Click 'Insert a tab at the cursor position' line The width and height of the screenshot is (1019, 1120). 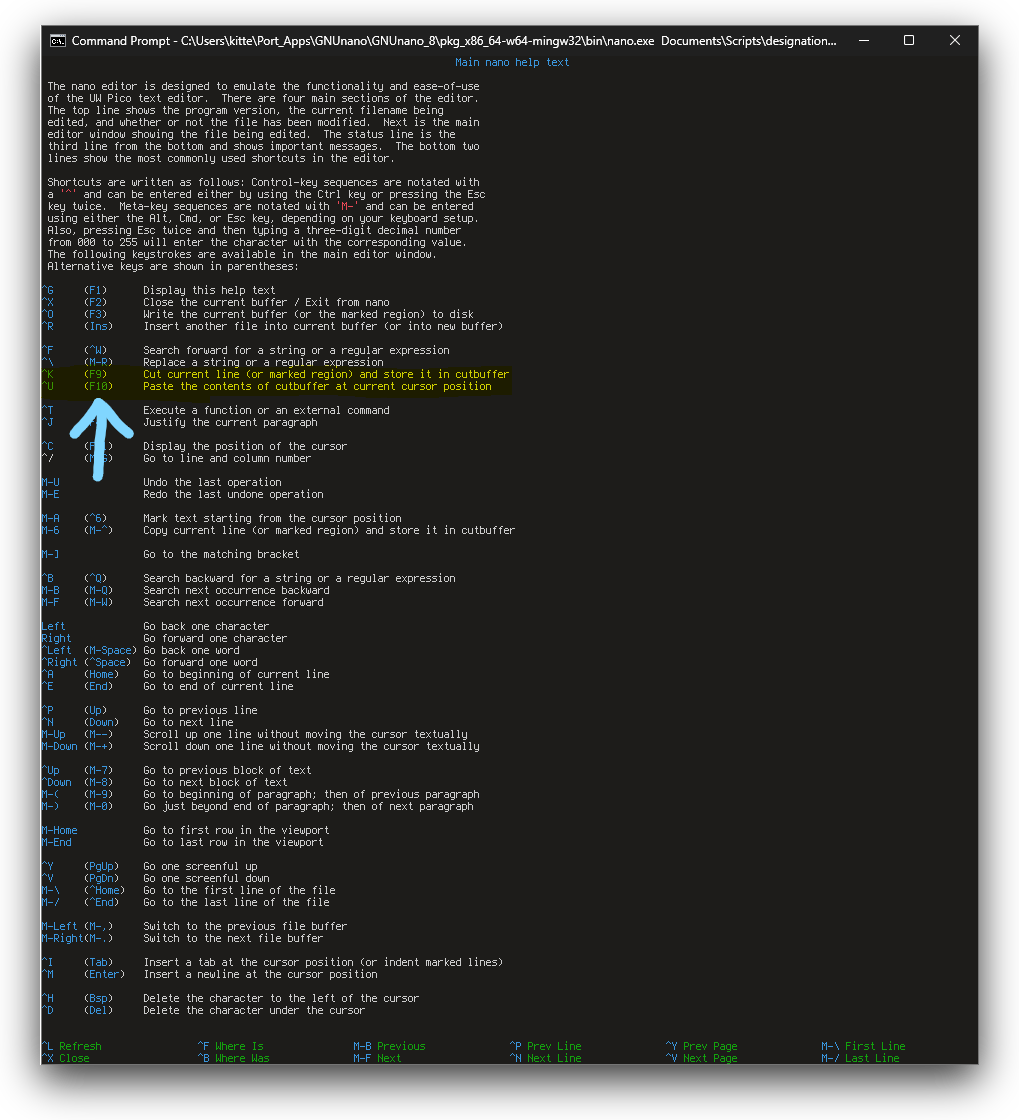(x=323, y=963)
